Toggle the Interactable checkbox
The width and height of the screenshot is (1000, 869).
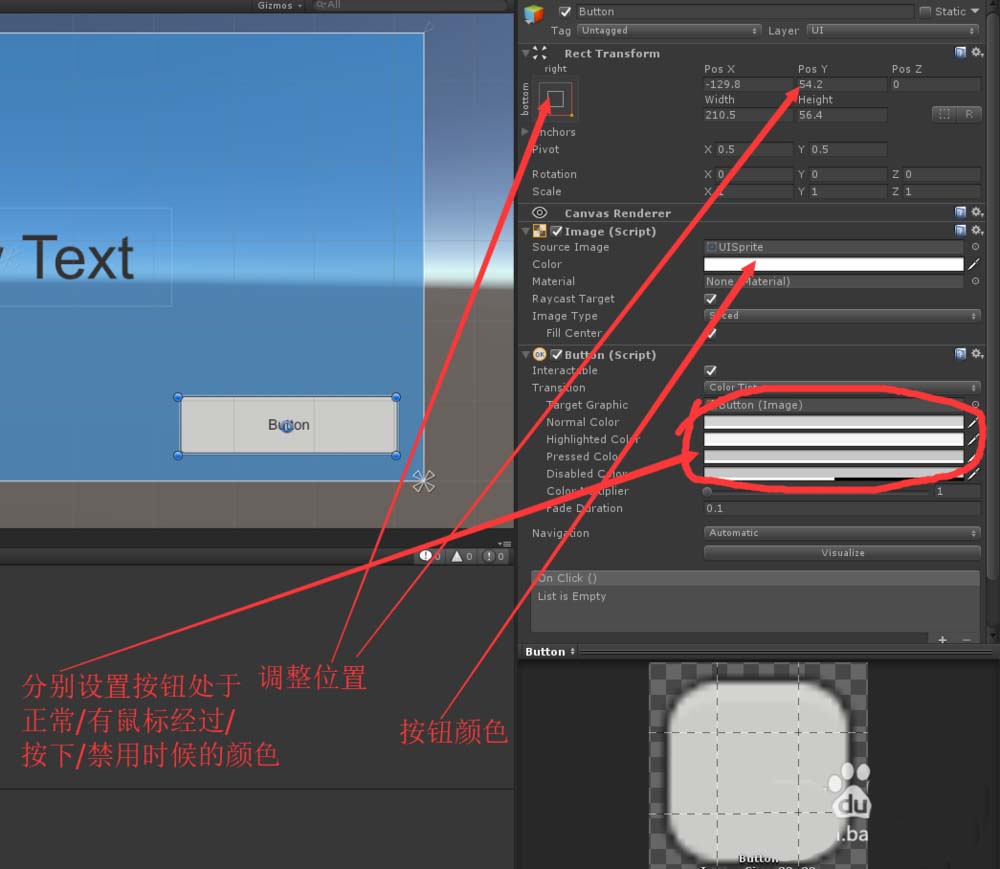click(710, 370)
